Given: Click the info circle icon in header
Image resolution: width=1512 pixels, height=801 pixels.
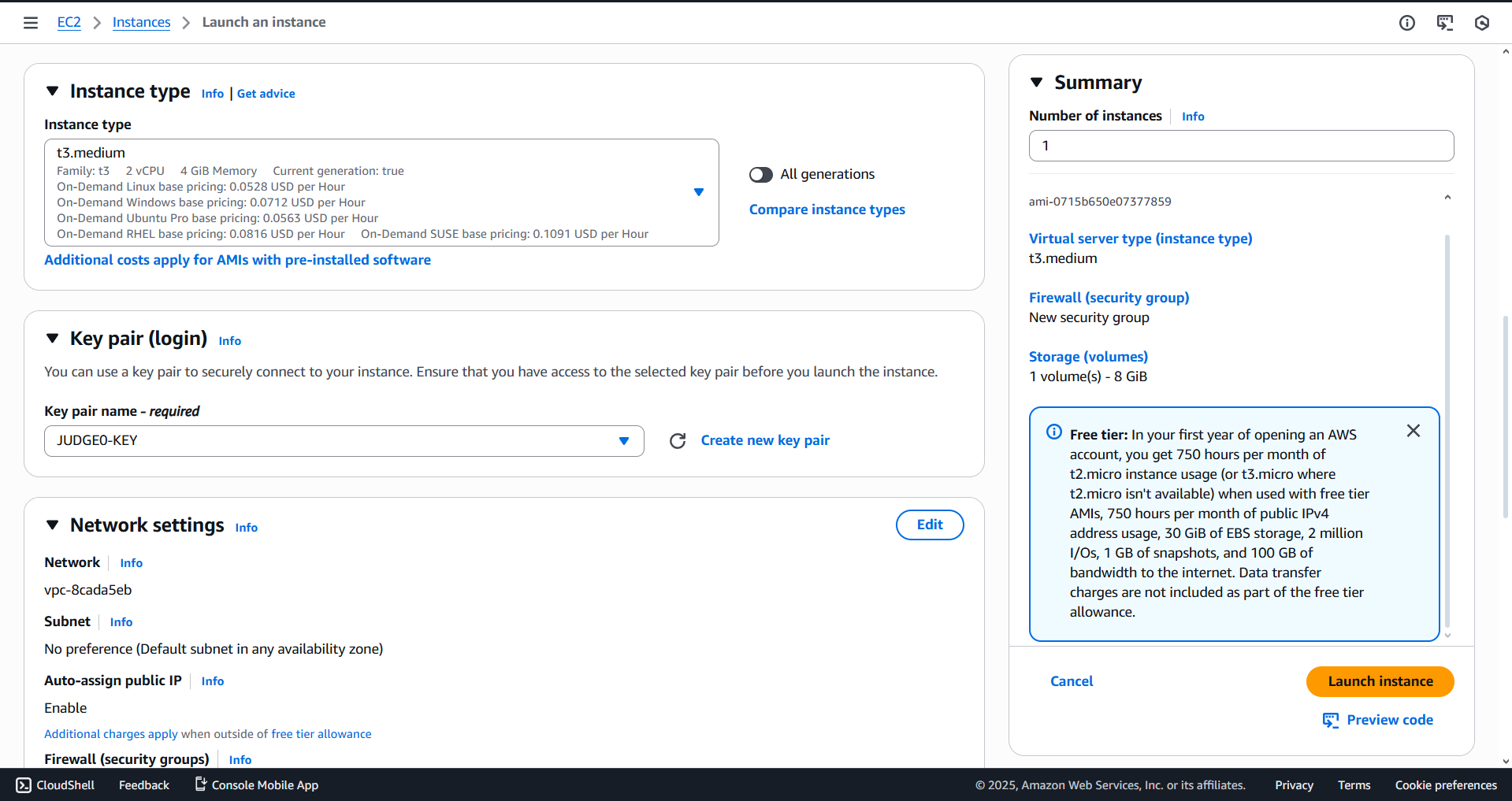Looking at the screenshot, I should coord(1406,23).
